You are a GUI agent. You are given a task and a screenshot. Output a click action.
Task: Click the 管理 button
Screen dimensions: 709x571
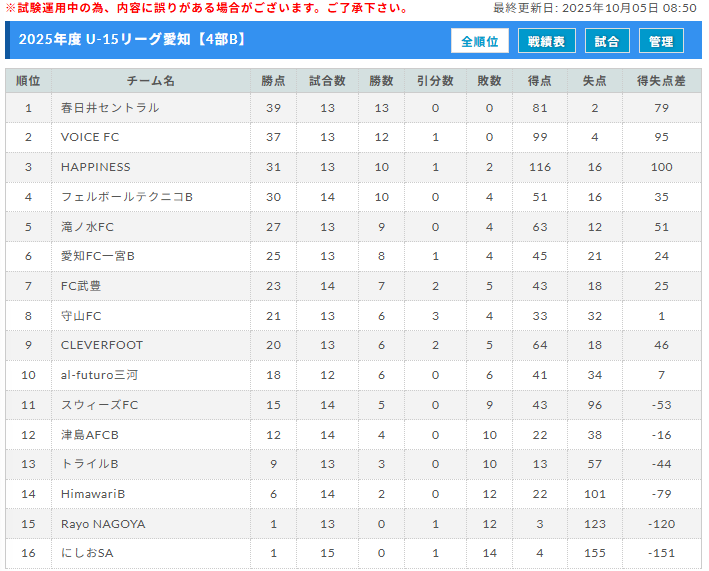pyautogui.click(x=661, y=41)
